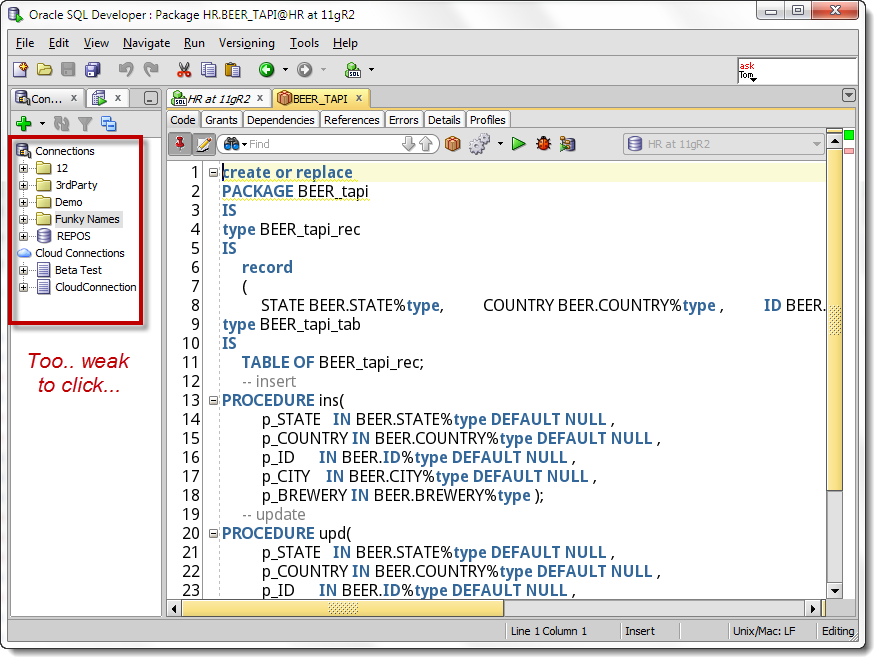
Task: Click the gray Forward navigation icon
Action: coord(305,70)
